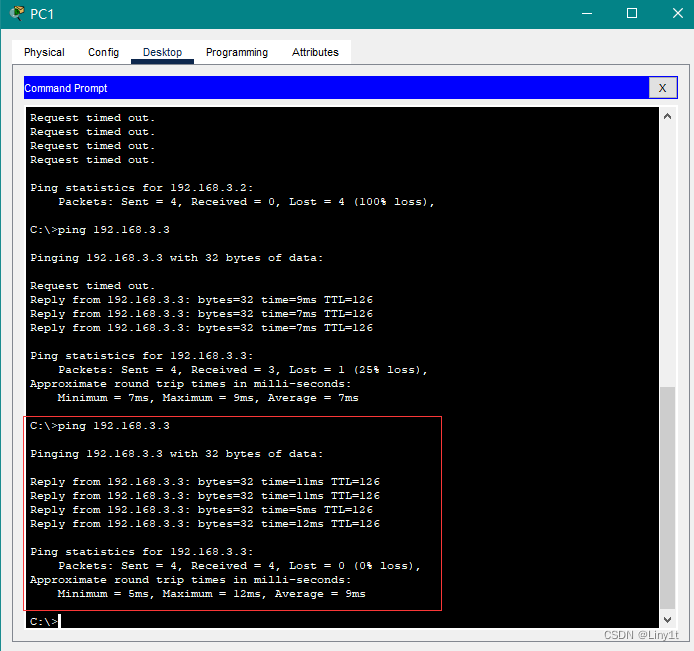This screenshot has width=694, height=651.
Task: Click 'Ping statistics for 192.168.3.2:' line
Action: 142,188
